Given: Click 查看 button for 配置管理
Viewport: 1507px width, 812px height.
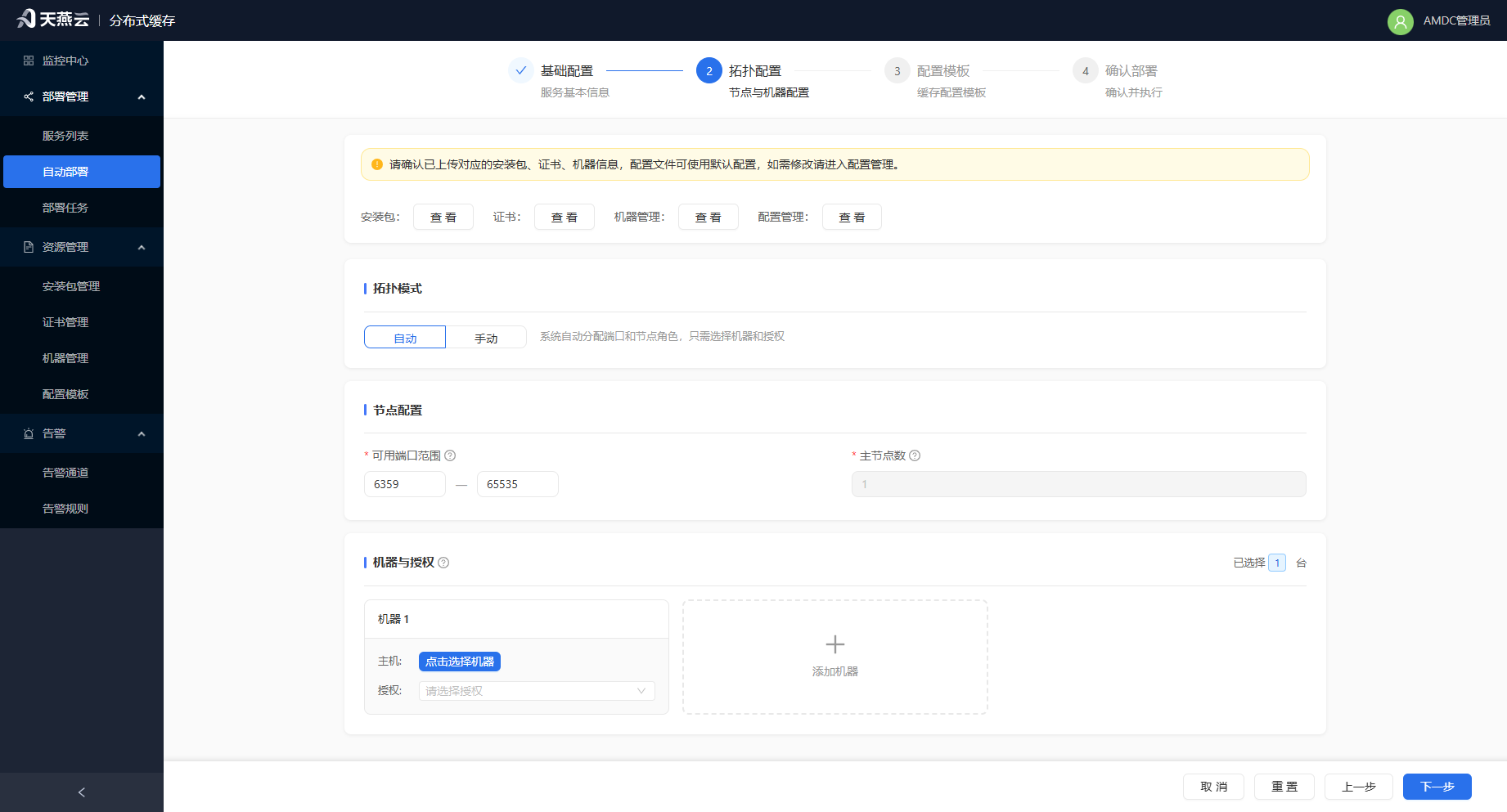Looking at the screenshot, I should pyautogui.click(x=852, y=217).
